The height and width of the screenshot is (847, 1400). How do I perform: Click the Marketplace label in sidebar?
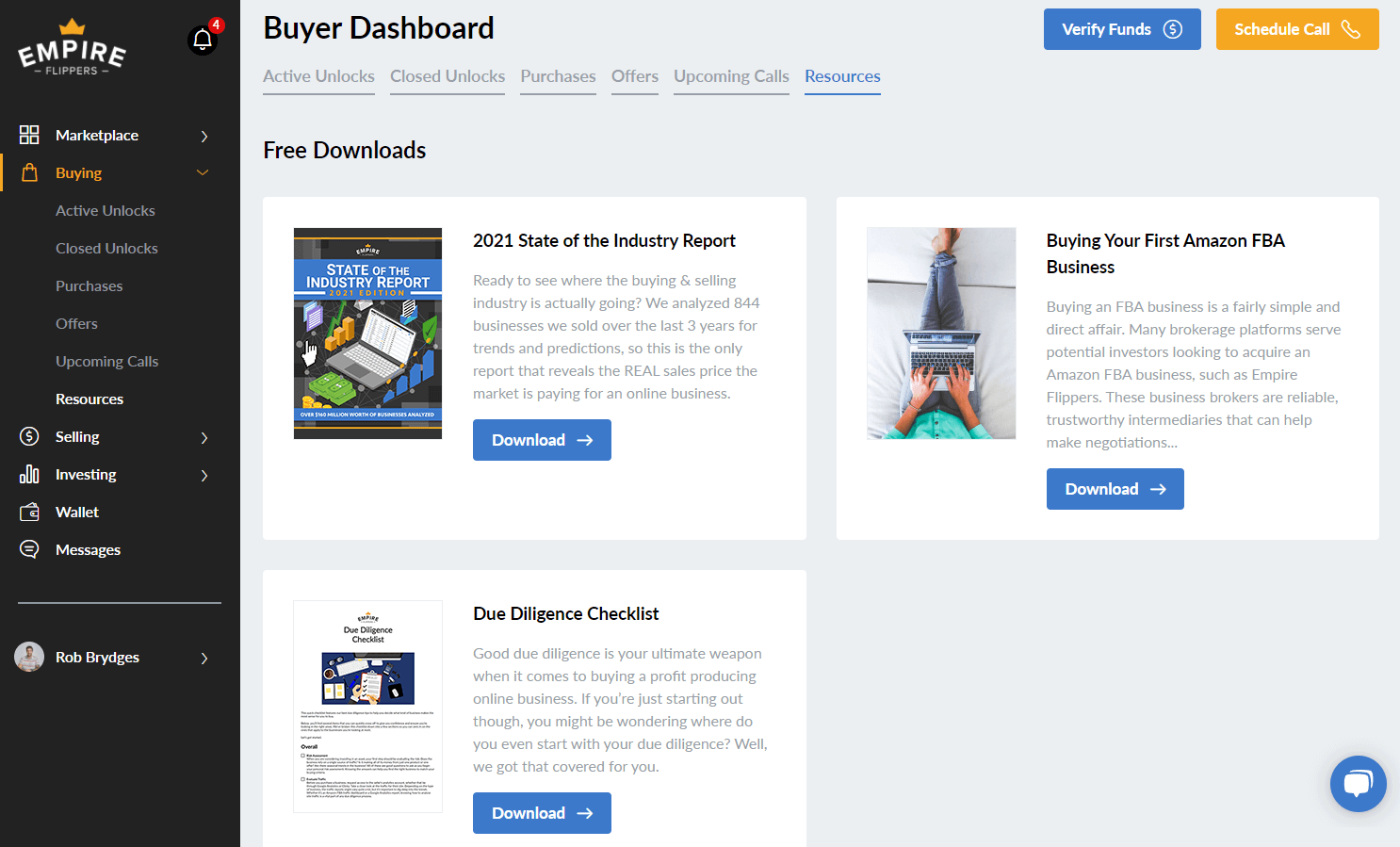pos(97,135)
